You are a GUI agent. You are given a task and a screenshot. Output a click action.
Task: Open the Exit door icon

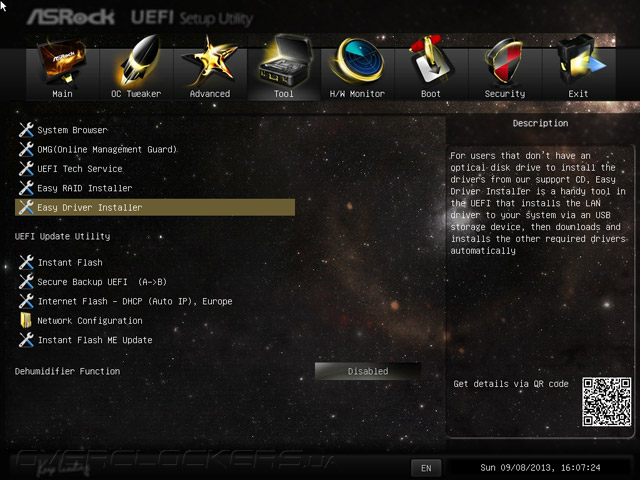(580, 60)
